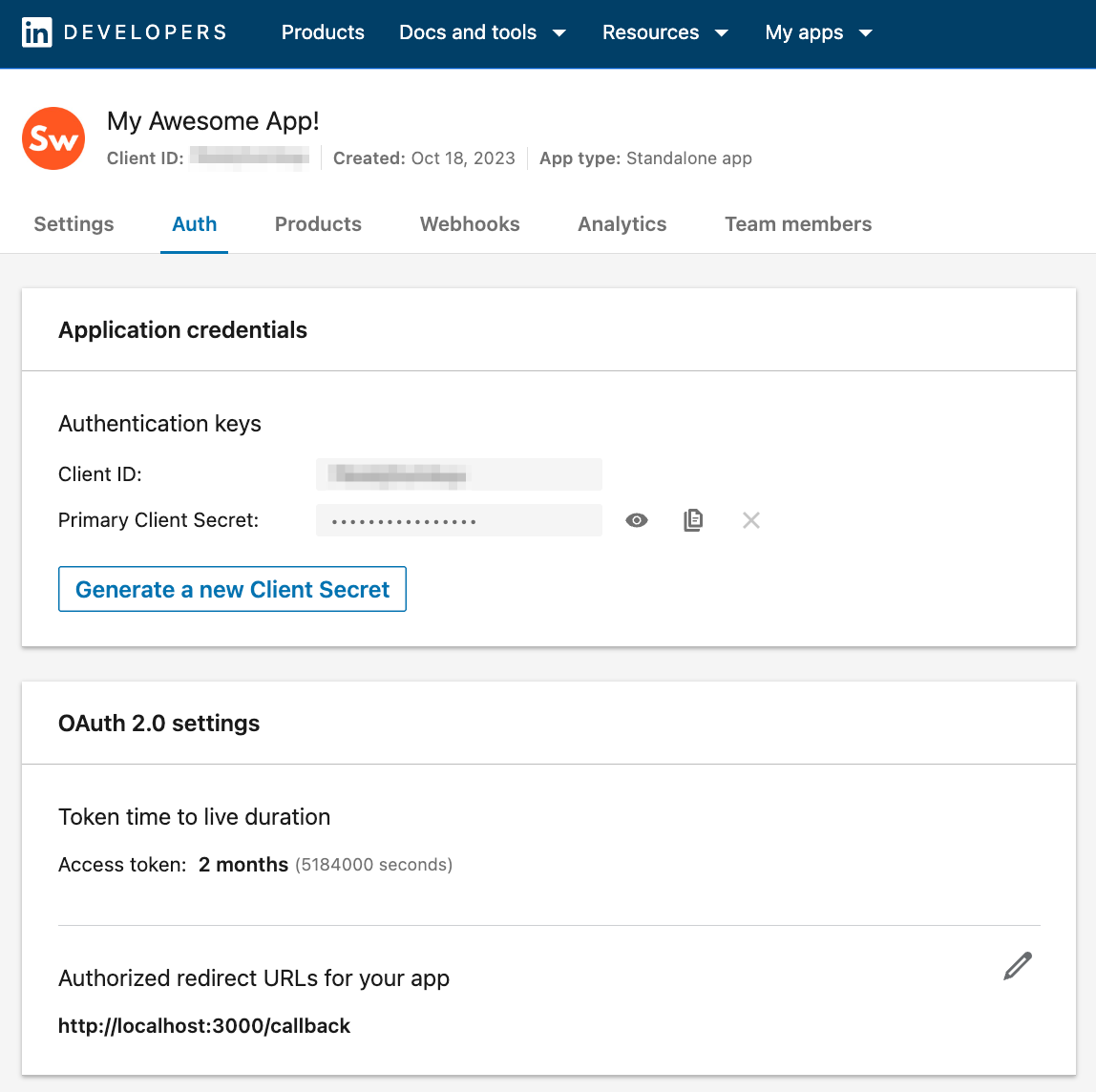Click the http://localhost:3000/callback URL
Image resolution: width=1096 pixels, height=1092 pixels.
[204, 1025]
